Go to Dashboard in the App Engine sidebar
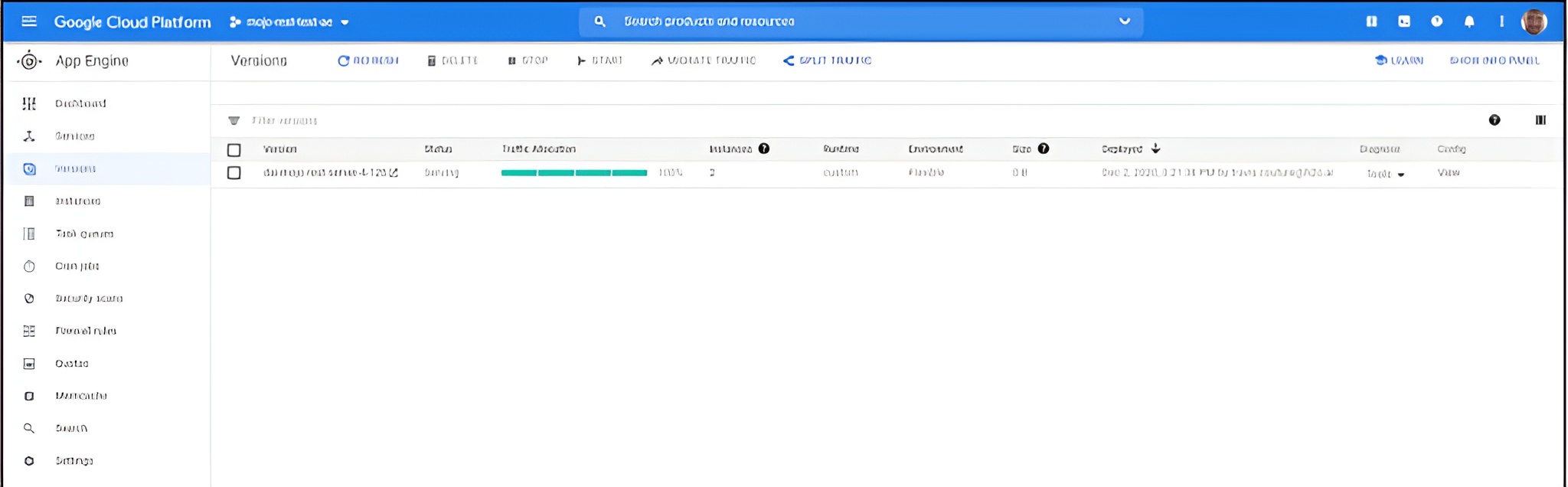 (x=80, y=103)
